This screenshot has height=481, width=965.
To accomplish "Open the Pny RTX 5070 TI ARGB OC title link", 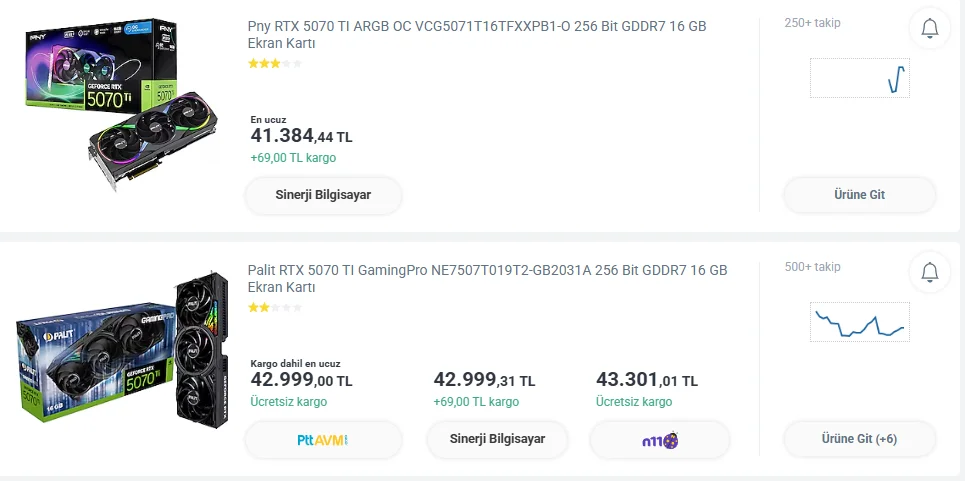I will point(477,34).
